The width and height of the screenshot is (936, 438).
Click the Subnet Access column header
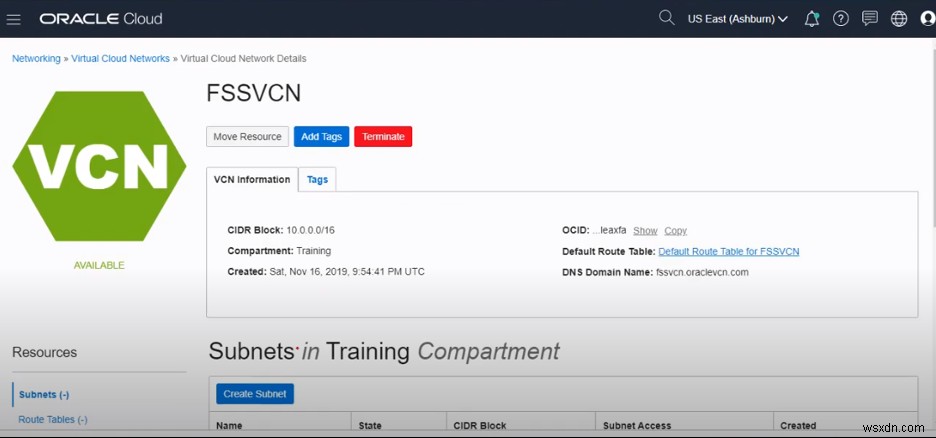tap(637, 425)
